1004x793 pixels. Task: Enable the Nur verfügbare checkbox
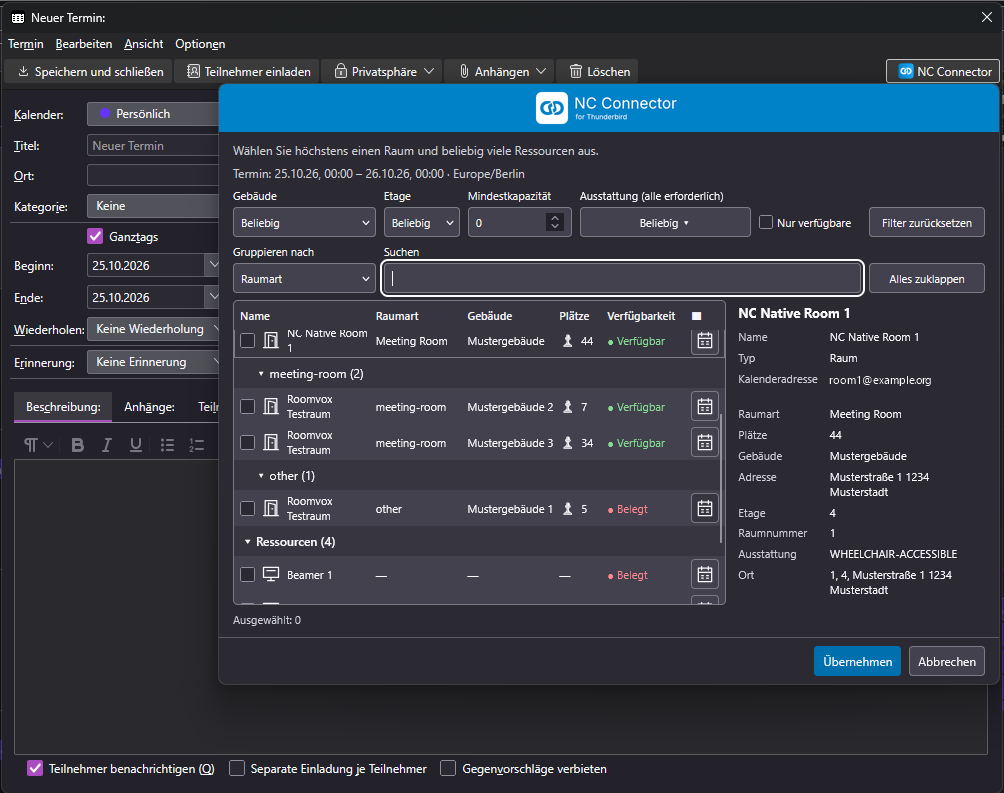(x=766, y=222)
